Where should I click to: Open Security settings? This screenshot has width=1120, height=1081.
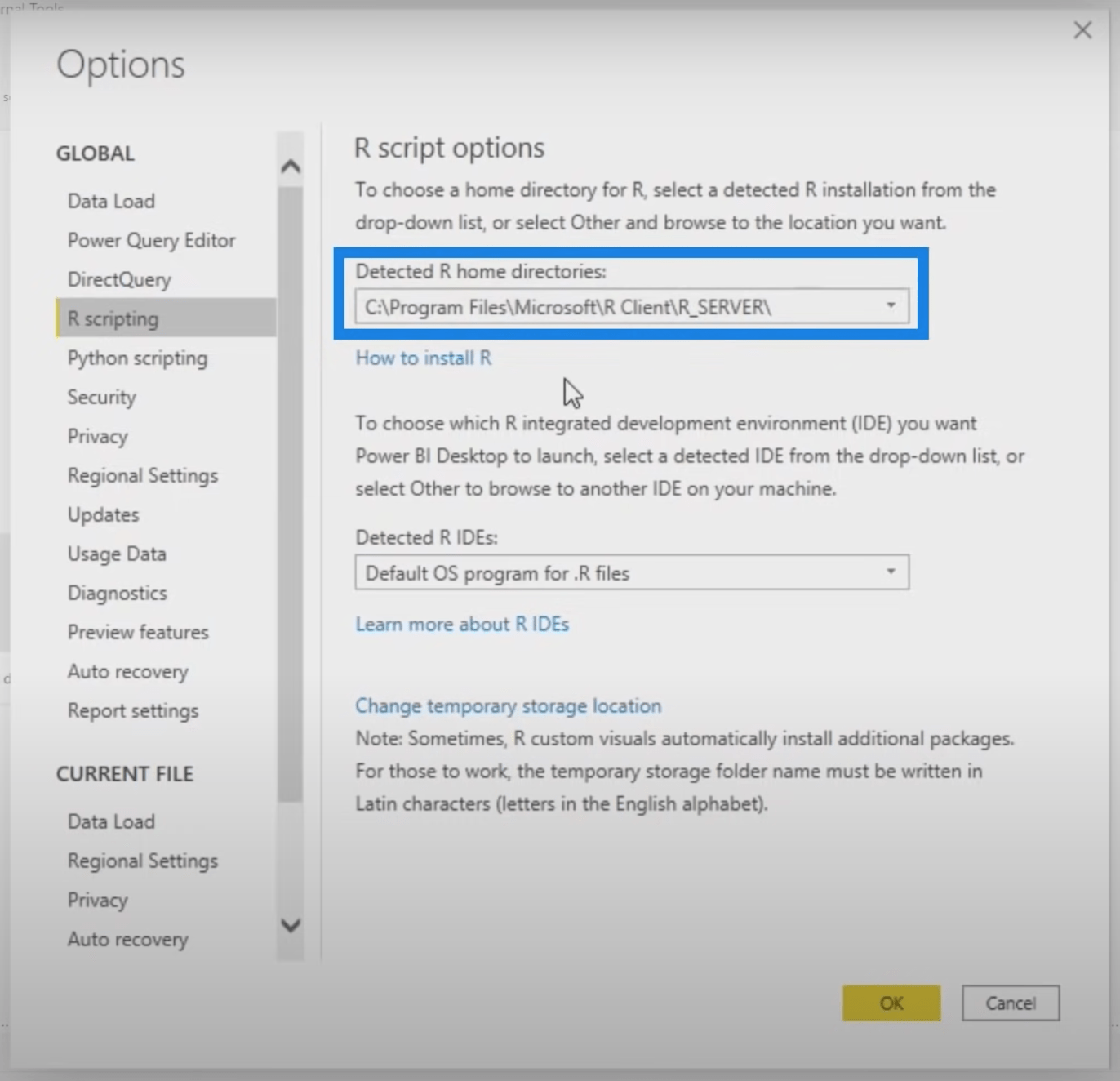(101, 397)
